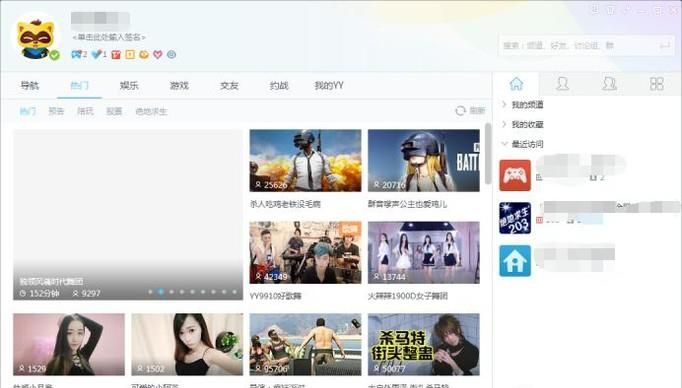Image resolution: width=682 pixels, height=388 pixels.
Task: Open dance group stream with 13744 viewers
Action: click(424, 252)
